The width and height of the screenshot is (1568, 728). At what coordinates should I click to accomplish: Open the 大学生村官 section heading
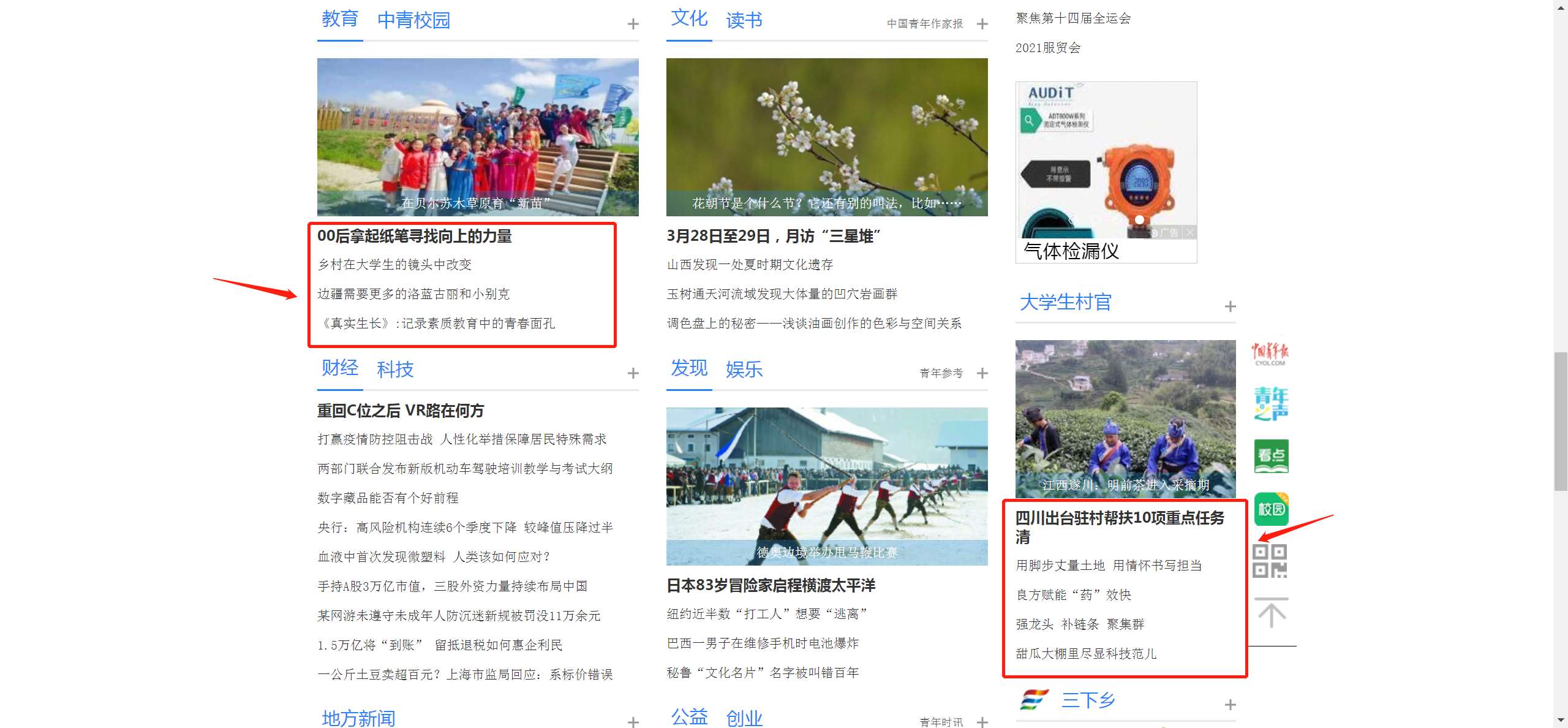1066,302
